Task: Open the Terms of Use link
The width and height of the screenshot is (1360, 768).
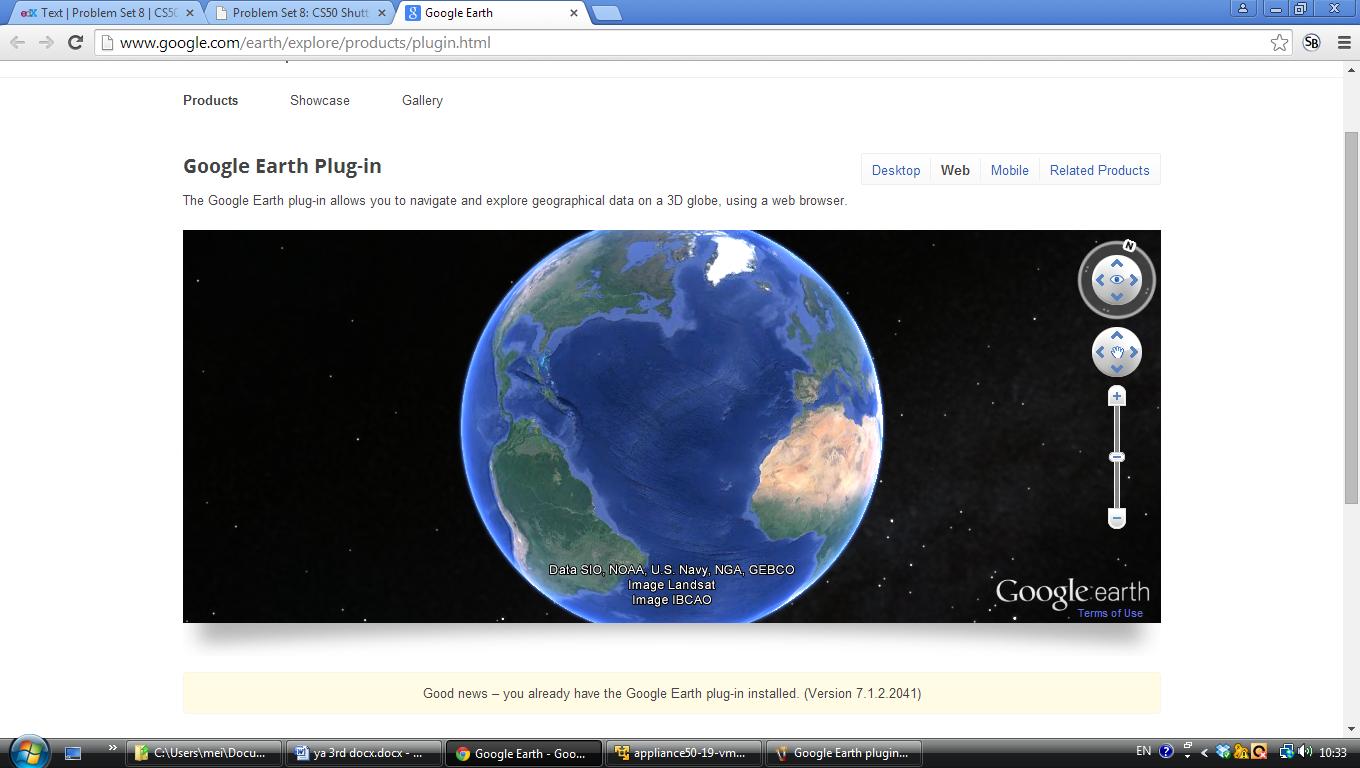Action: coord(1110,613)
